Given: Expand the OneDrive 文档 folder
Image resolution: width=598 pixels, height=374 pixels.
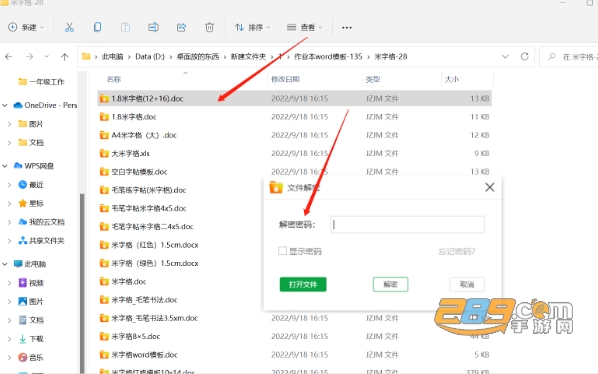Looking at the screenshot, I should click(10, 143).
